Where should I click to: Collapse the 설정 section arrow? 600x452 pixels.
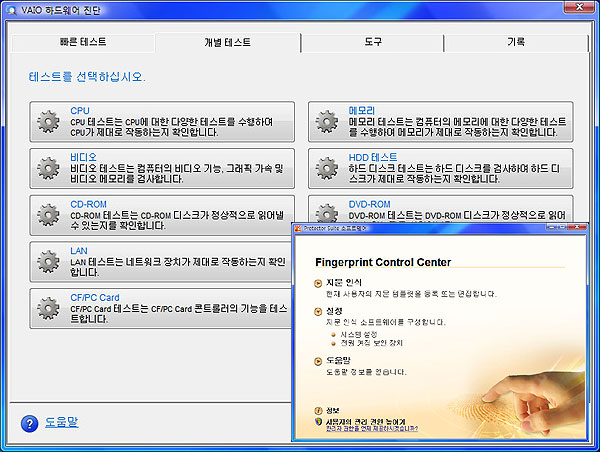pyautogui.click(x=318, y=312)
